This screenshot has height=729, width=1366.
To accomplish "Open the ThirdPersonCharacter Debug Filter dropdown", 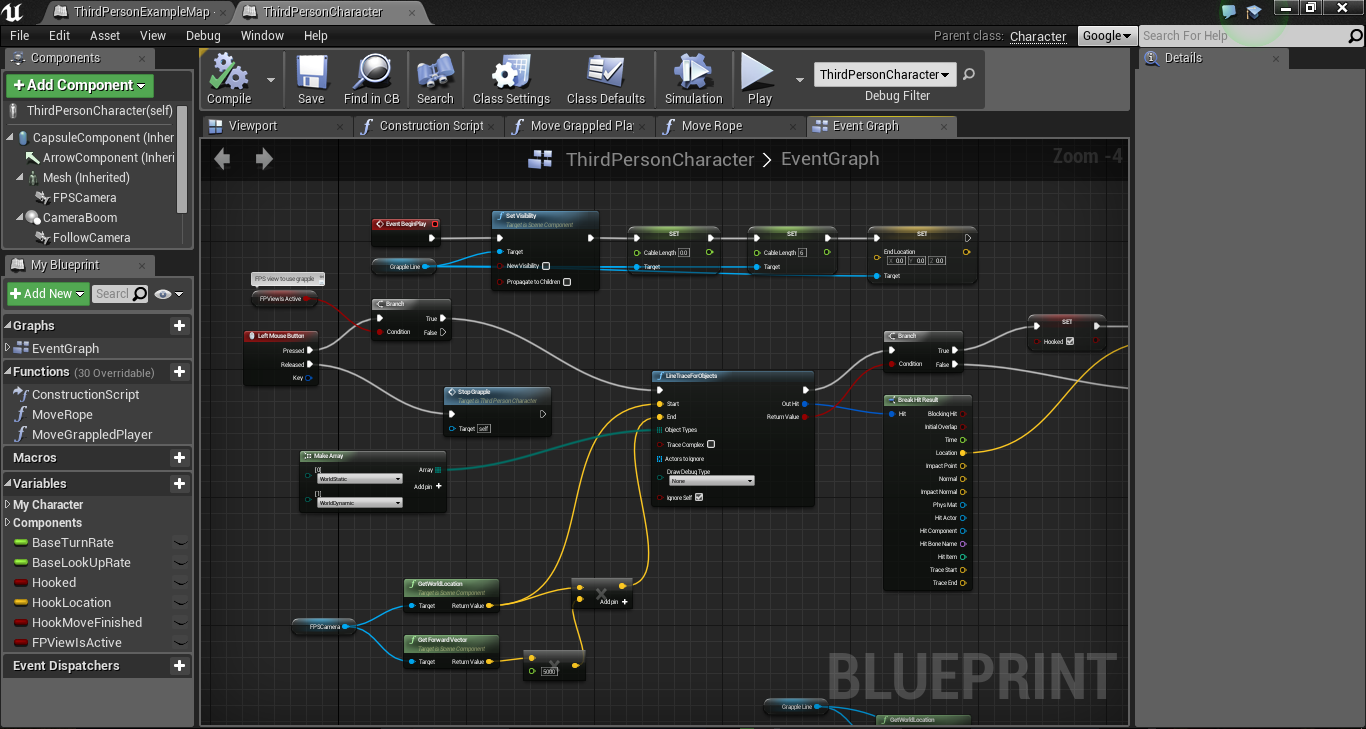I will click(x=884, y=75).
